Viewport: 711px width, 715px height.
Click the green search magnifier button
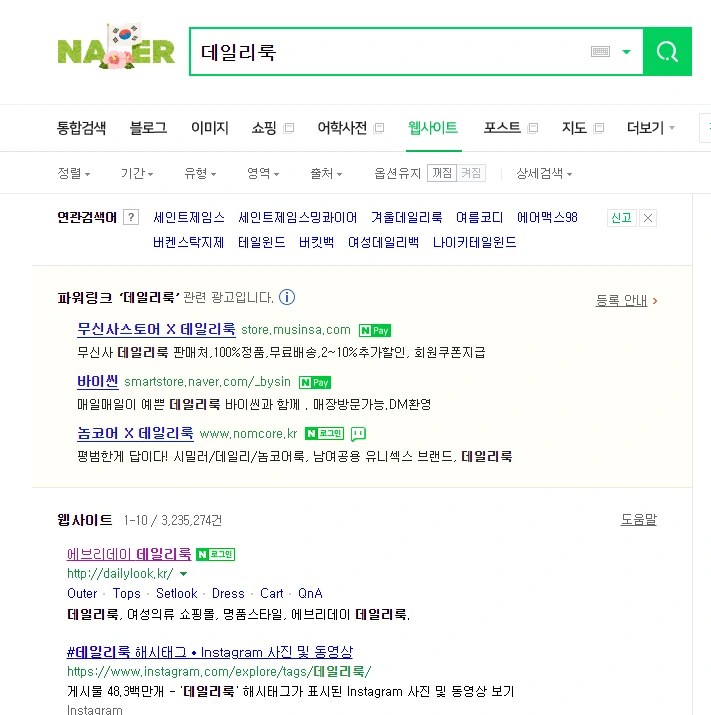click(667, 52)
